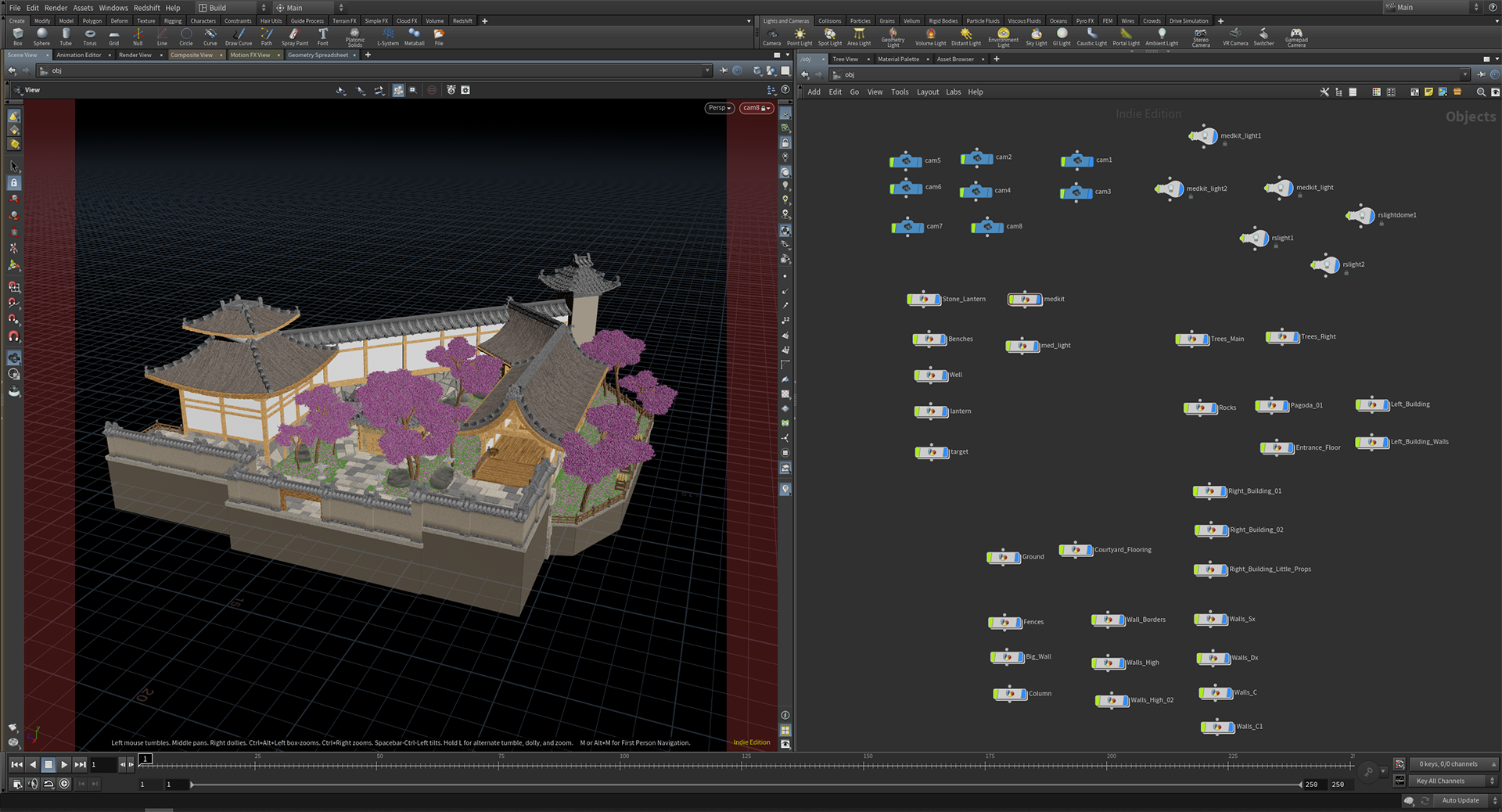Select the Null shelf tool
This screenshot has width=1502, height=812.
pyautogui.click(x=138, y=37)
